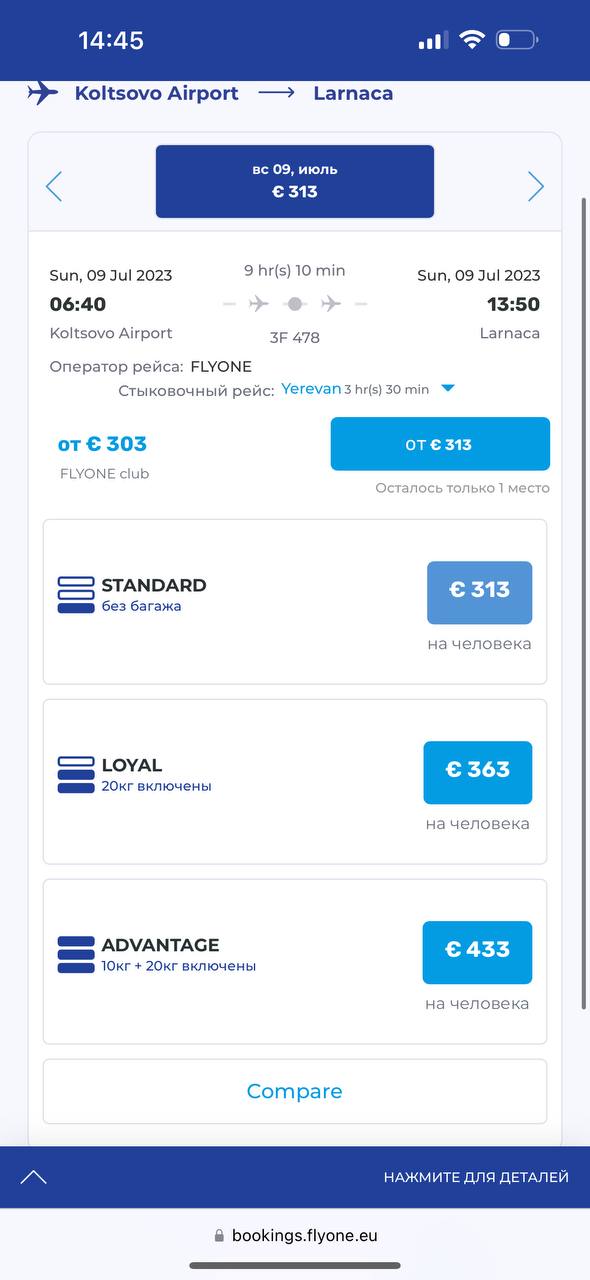Tap the STANDARD fare stacked-bars icon
The height and width of the screenshot is (1280, 590).
(x=76, y=595)
